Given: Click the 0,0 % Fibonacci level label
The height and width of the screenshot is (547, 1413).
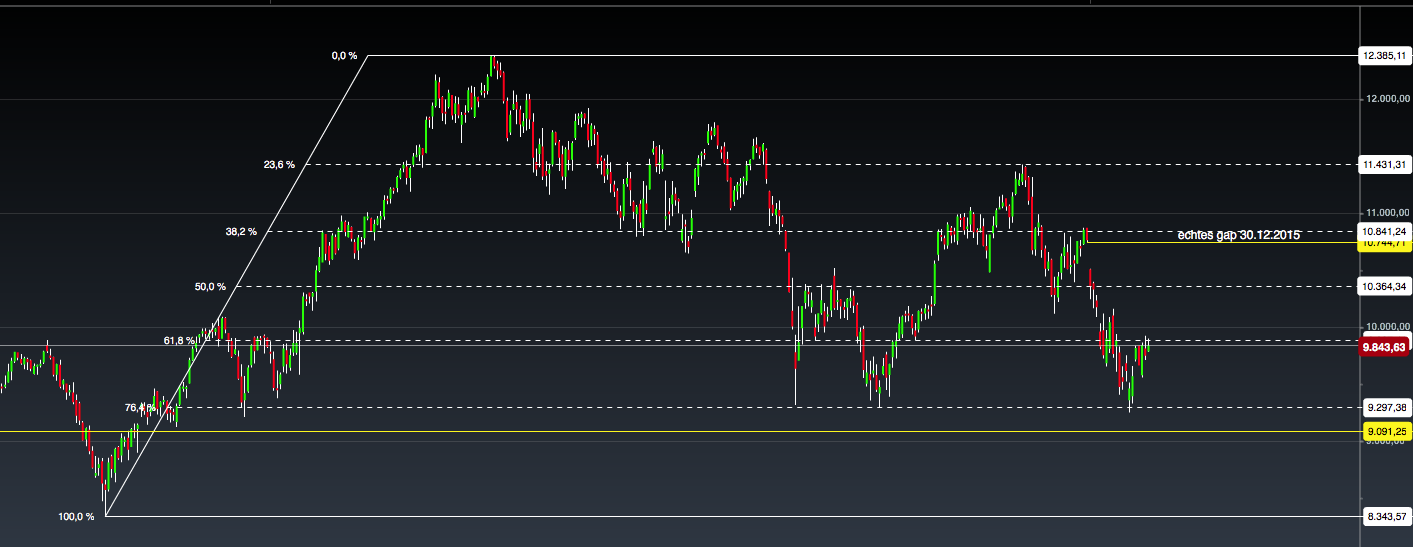Looking at the screenshot, I should point(344,56).
